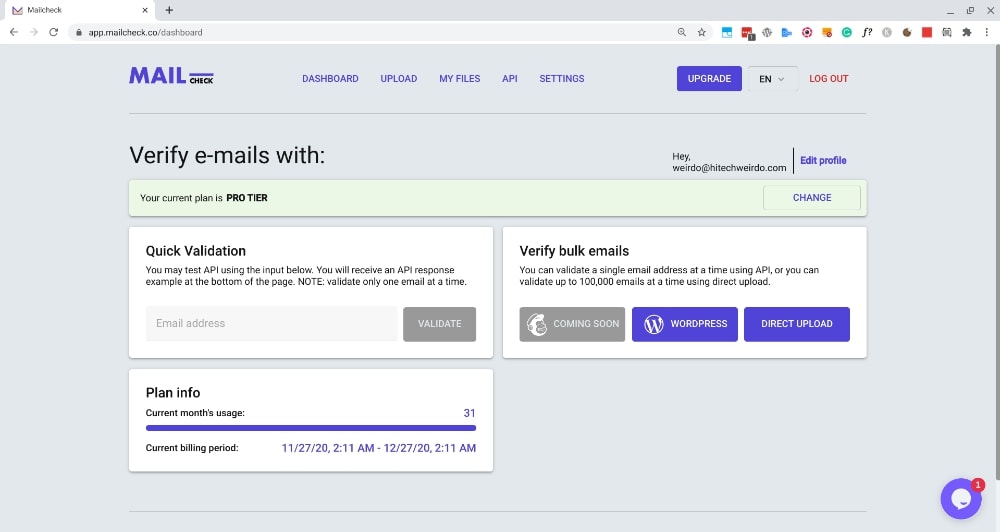Click the screenshot capture extension icon
This screenshot has width=1000, height=532.
click(946, 32)
